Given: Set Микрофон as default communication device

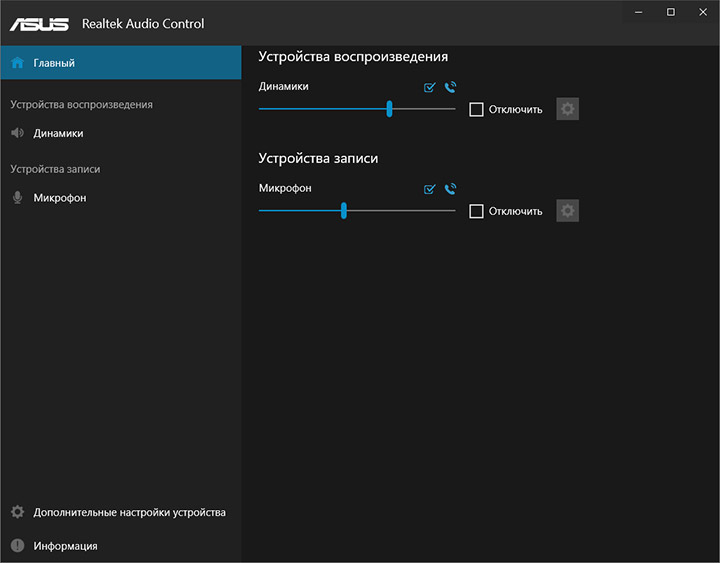Looking at the screenshot, I should pos(450,188).
